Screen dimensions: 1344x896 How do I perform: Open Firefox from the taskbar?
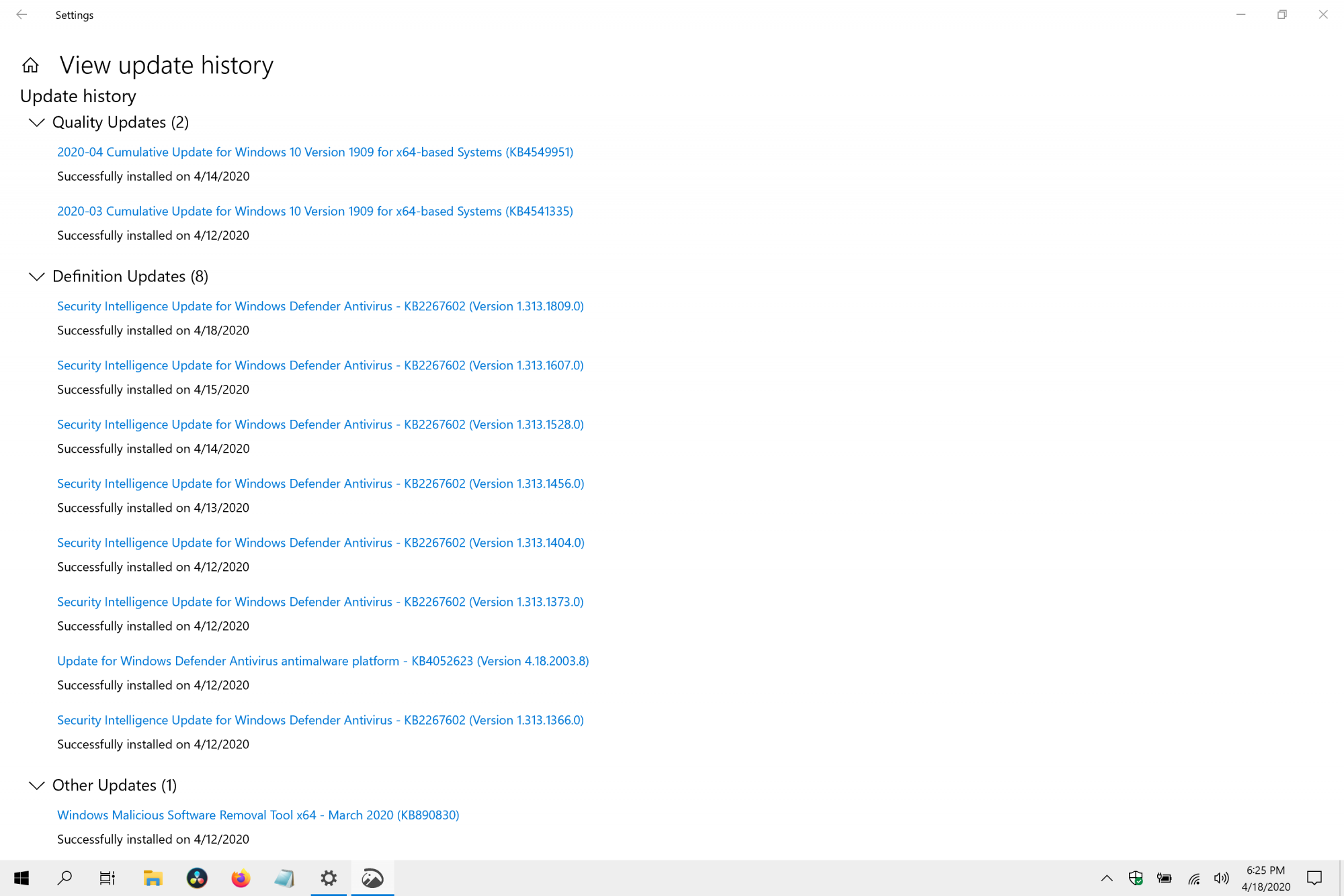tap(241, 878)
